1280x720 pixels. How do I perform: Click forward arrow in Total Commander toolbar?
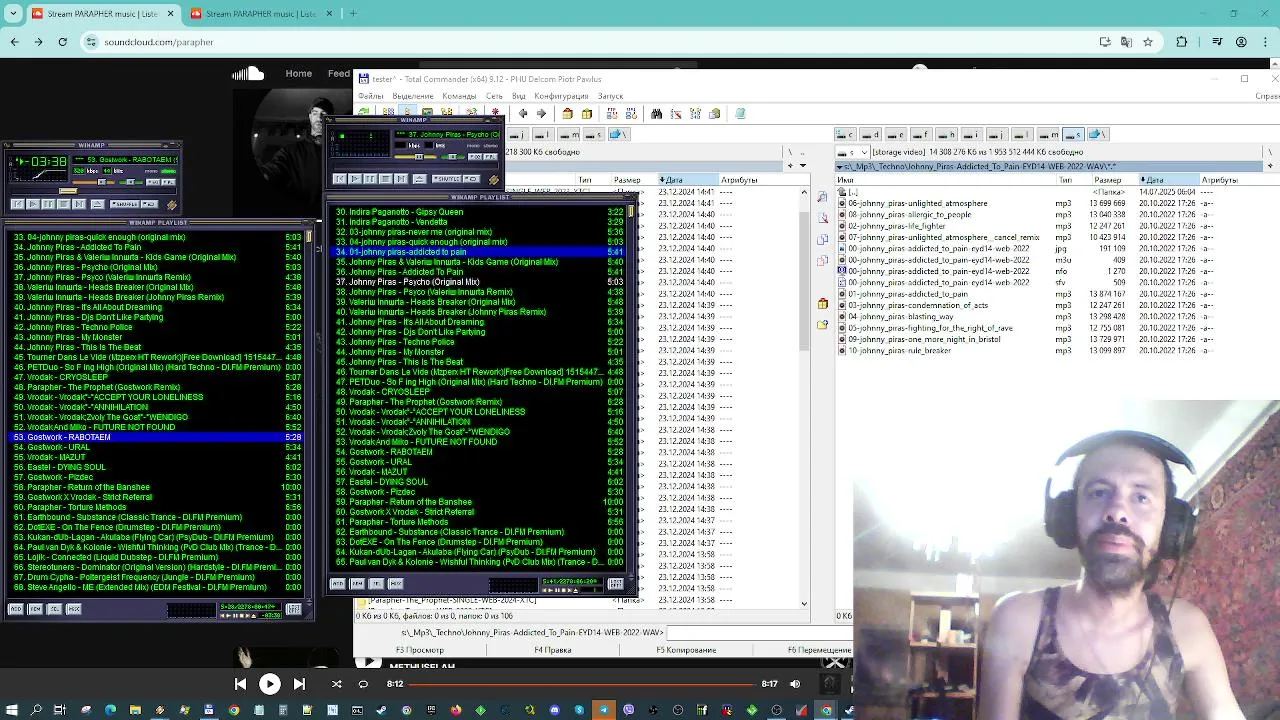pos(541,113)
